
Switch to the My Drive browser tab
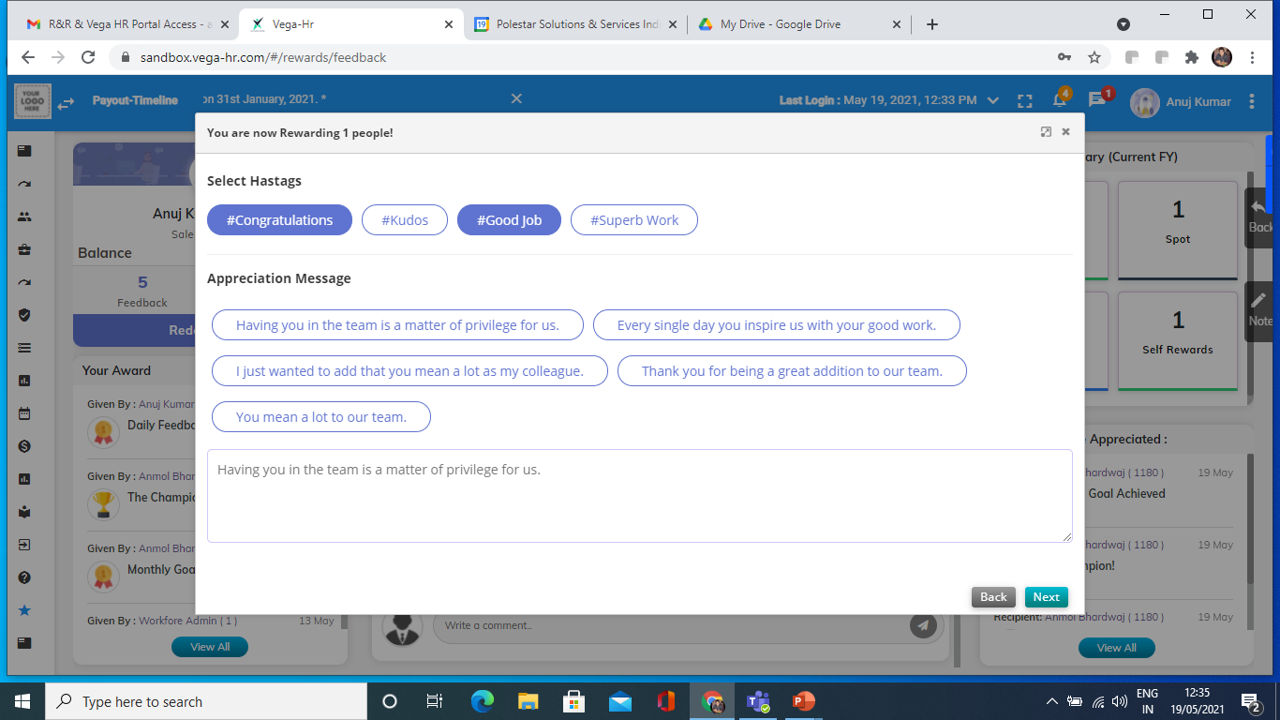[780, 24]
